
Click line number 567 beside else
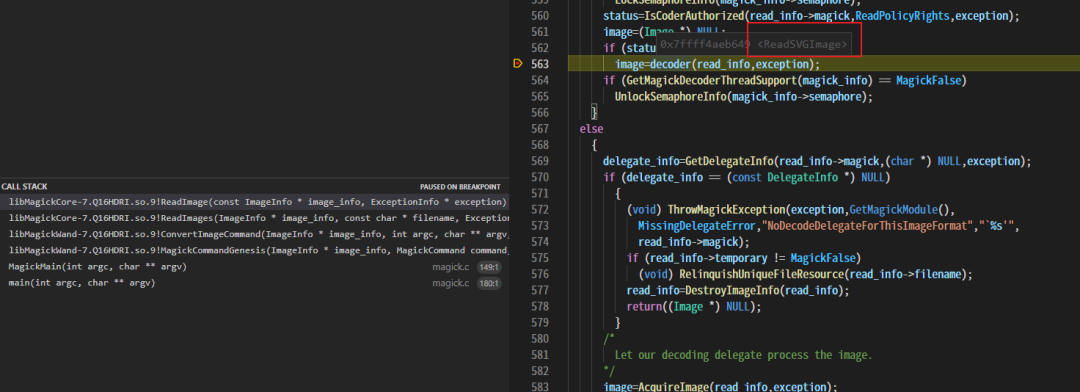pos(540,129)
